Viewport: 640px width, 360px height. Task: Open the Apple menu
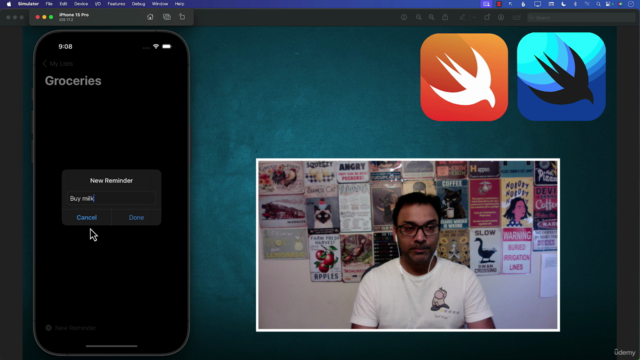(9, 4)
